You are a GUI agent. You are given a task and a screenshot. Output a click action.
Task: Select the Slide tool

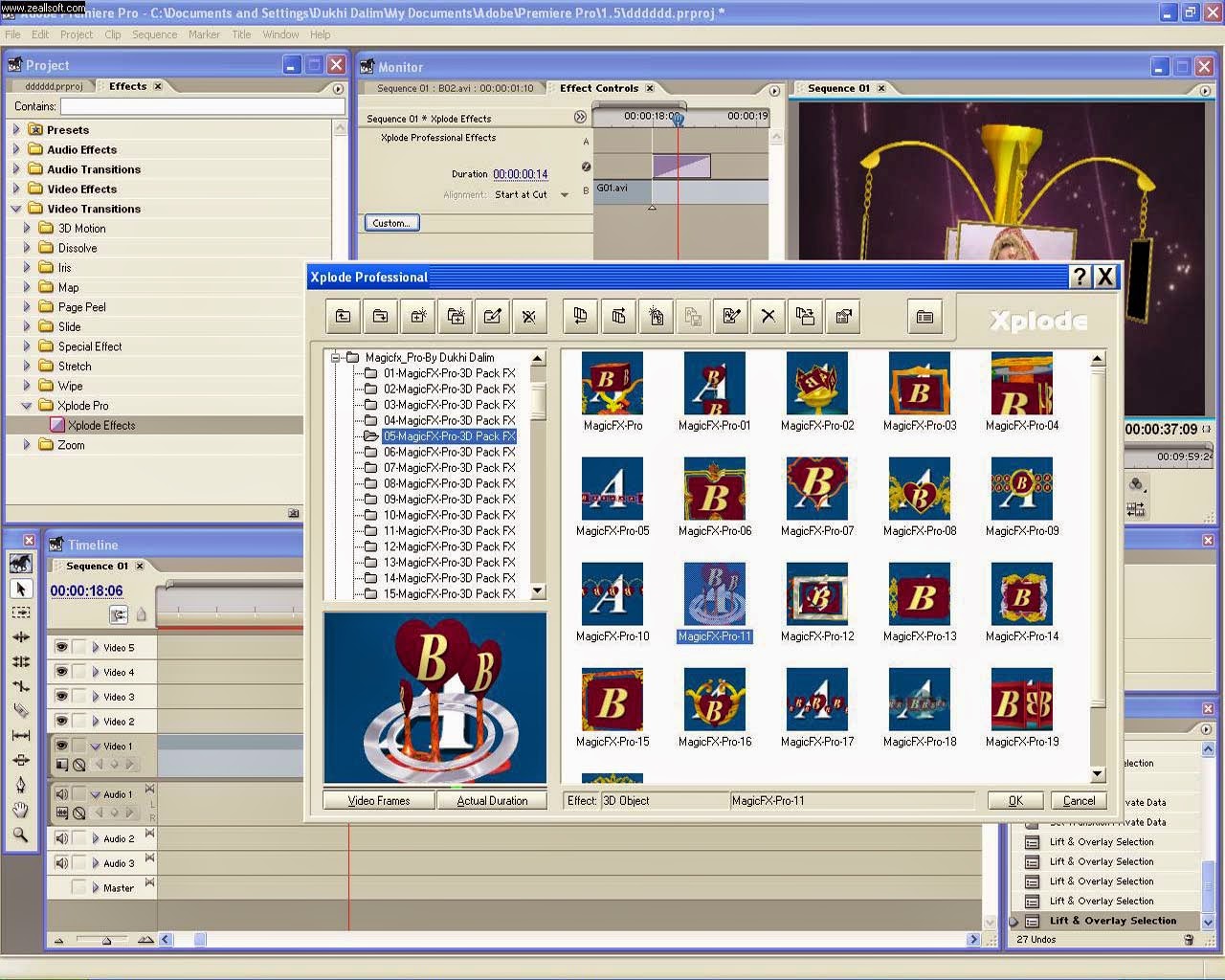pos(21,760)
